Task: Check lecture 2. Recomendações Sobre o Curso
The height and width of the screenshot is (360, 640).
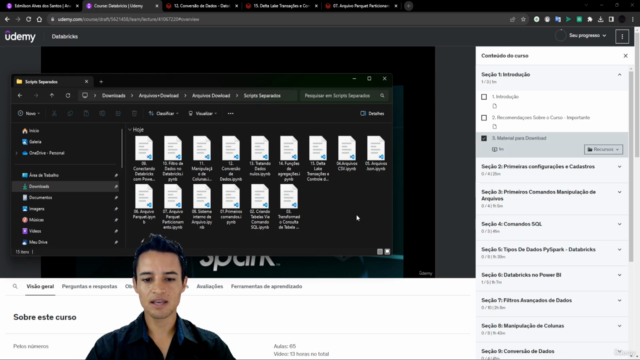Action: (484, 118)
